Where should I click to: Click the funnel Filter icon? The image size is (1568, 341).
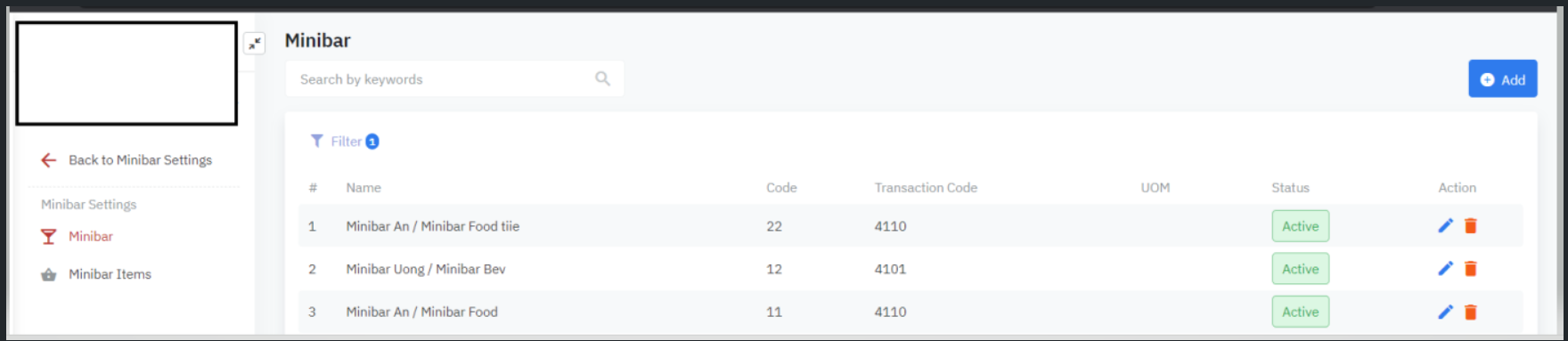coord(316,141)
